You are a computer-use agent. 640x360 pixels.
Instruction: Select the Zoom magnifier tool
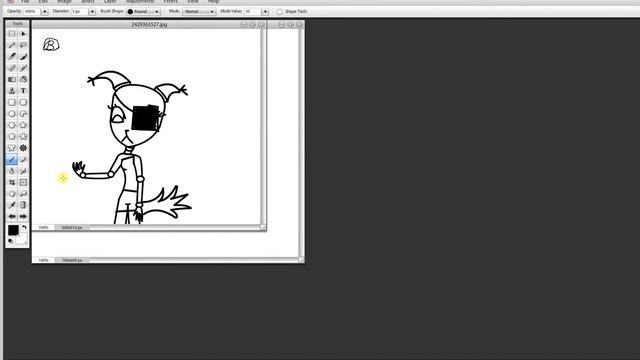coord(23,194)
